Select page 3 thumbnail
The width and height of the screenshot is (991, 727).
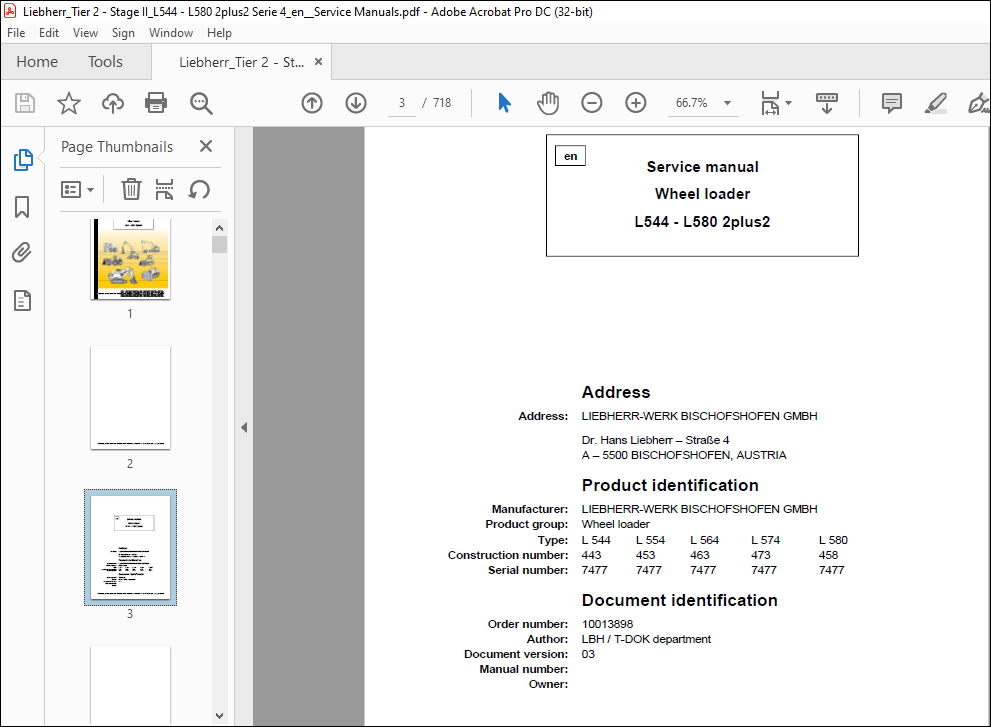pos(130,547)
